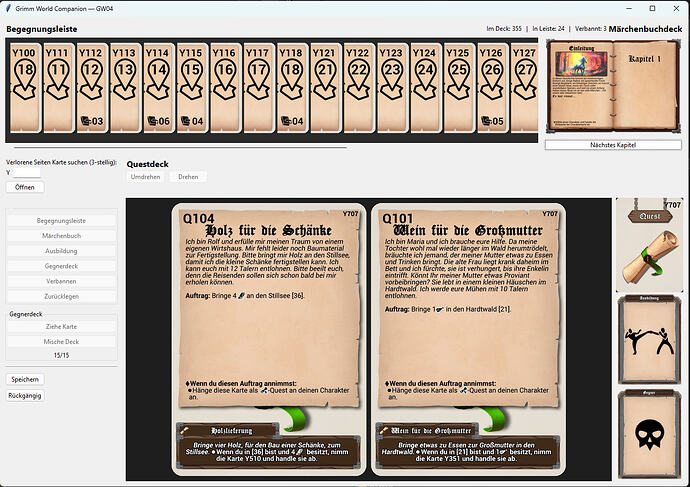Click the card stack icon 05 on Y126
The image size is (690, 487).
[x=493, y=121]
